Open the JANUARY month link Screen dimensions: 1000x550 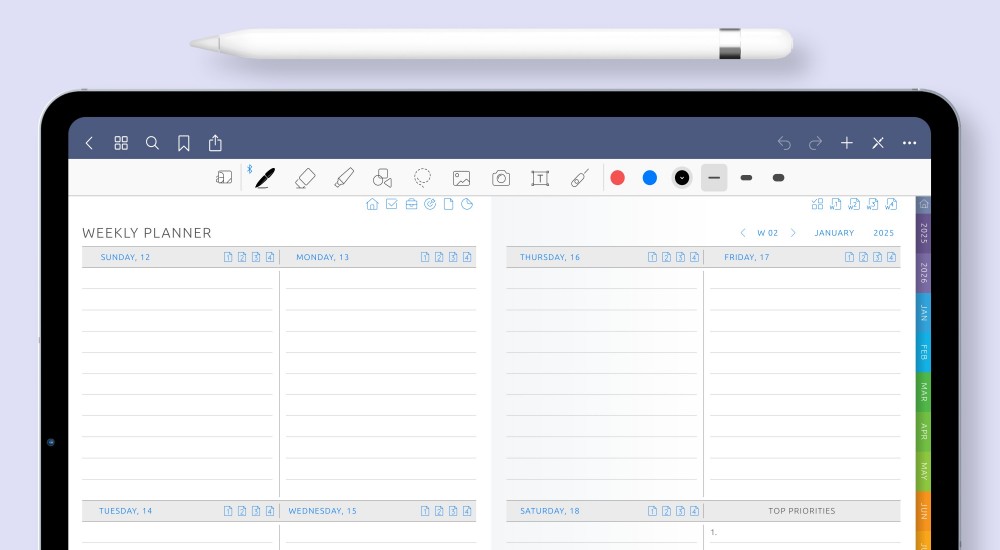tap(834, 233)
